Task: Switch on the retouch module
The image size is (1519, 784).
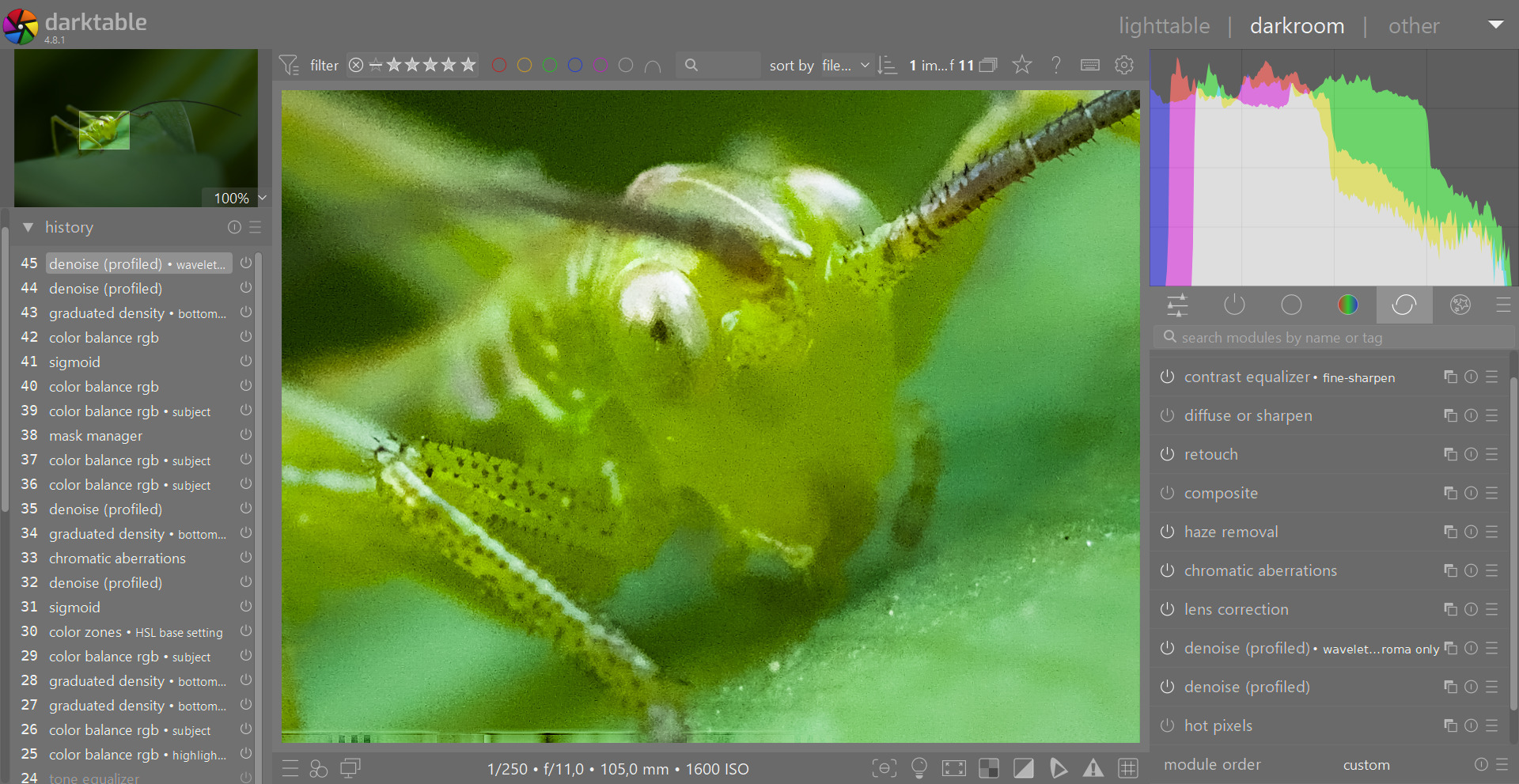Action: point(1167,454)
